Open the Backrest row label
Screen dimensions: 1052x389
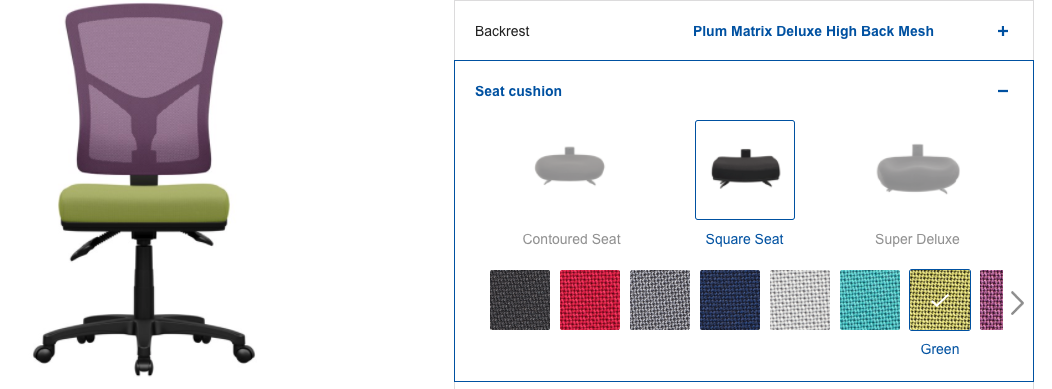coord(502,31)
